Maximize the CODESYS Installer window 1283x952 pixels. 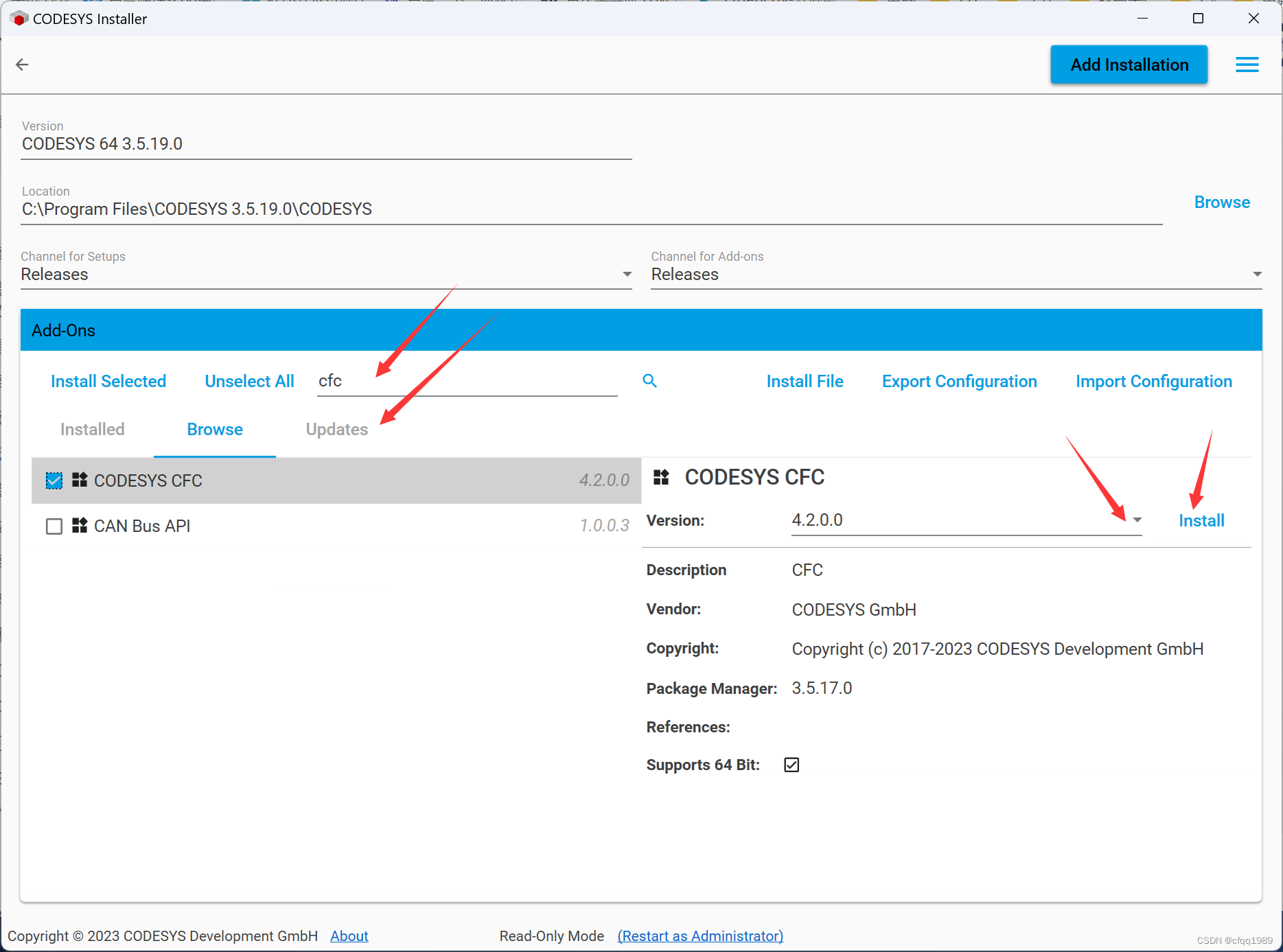(1198, 19)
